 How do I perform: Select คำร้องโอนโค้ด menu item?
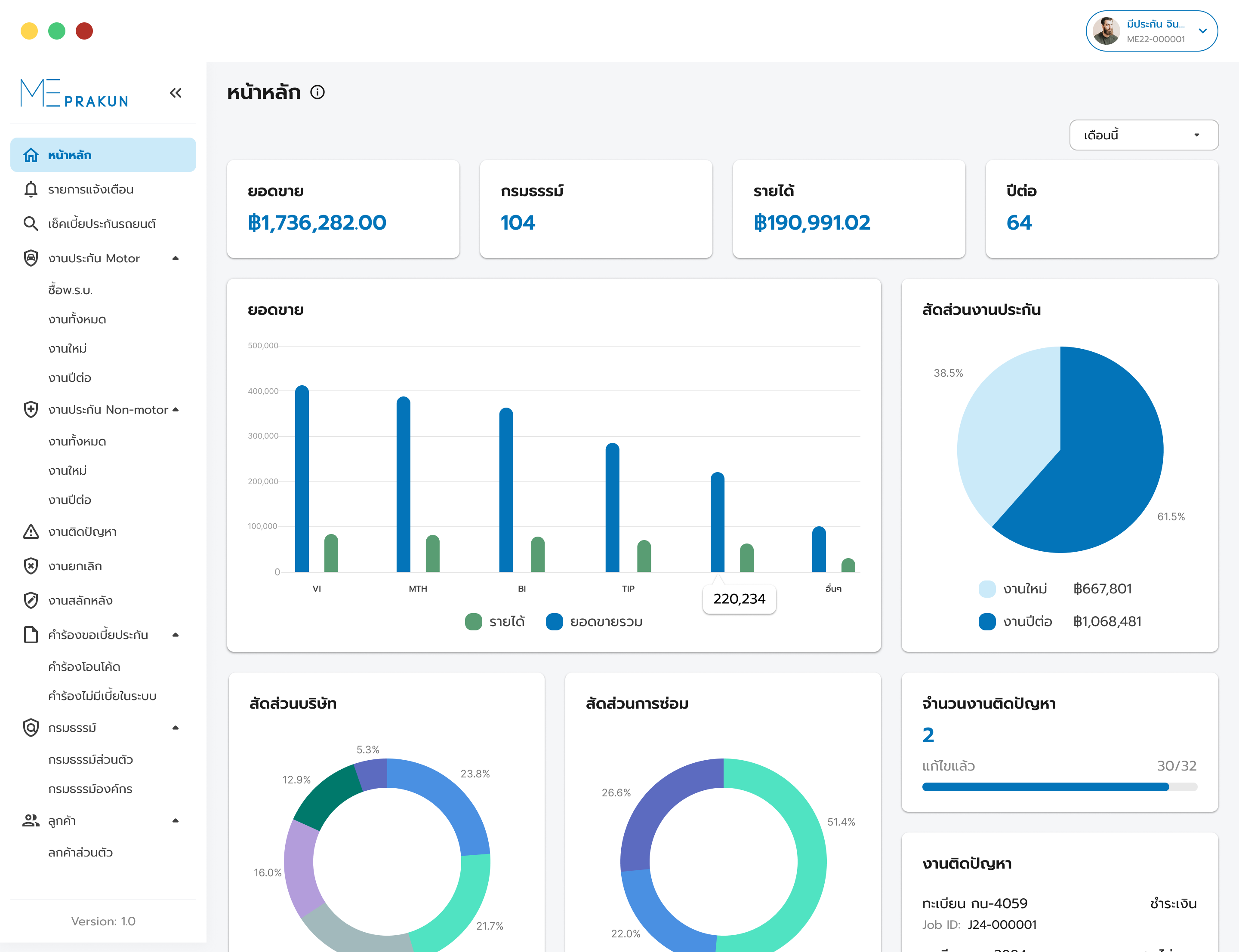click(84, 666)
